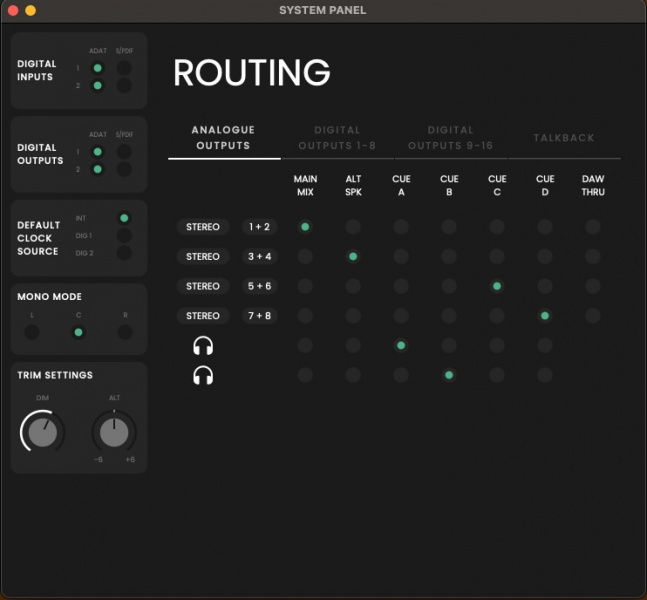Screen dimensions: 647x600
Task: Toggle Digital Outputs 2 ADAT
Action: point(98,169)
